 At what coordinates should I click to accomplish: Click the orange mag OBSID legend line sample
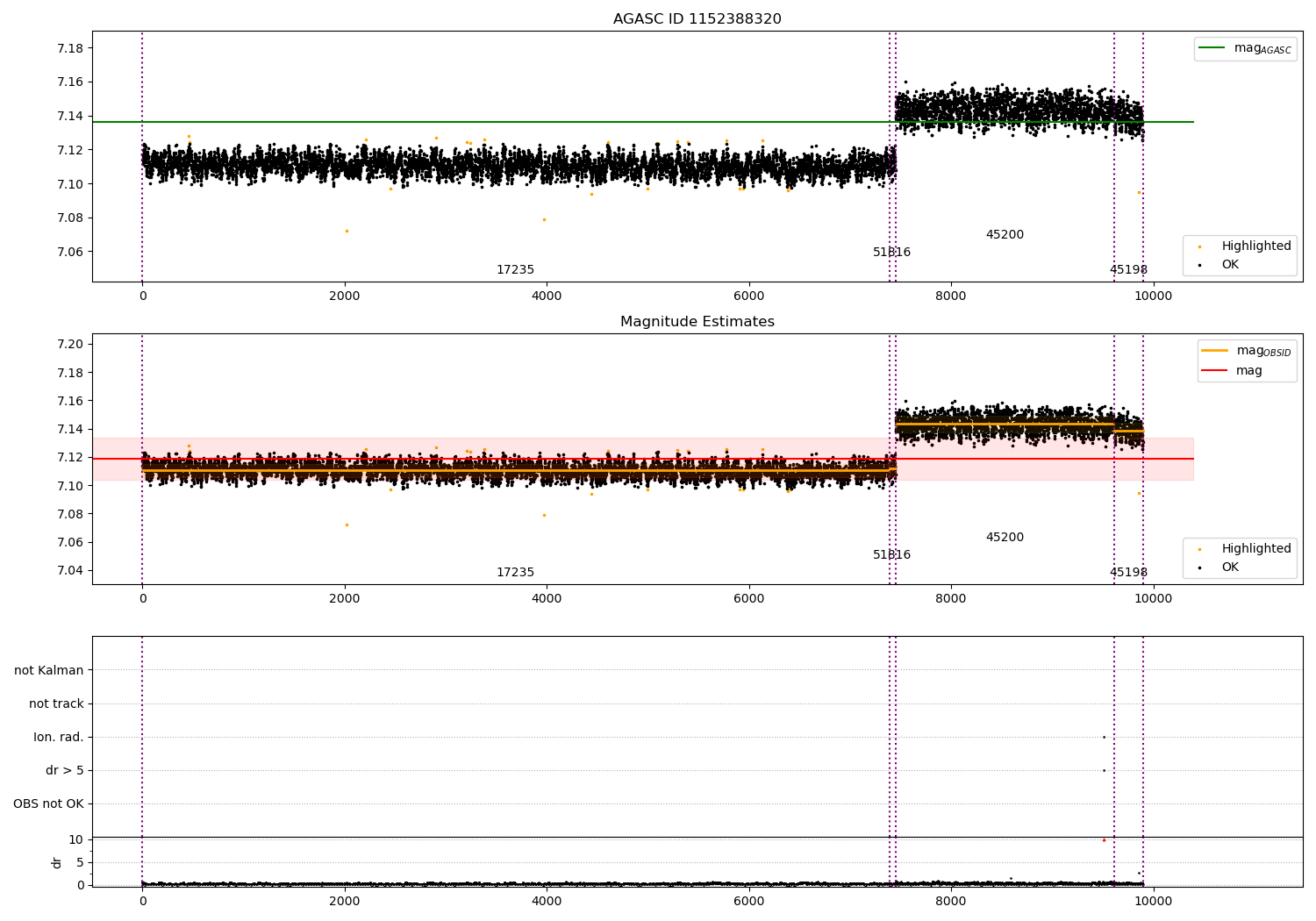tap(1214, 351)
